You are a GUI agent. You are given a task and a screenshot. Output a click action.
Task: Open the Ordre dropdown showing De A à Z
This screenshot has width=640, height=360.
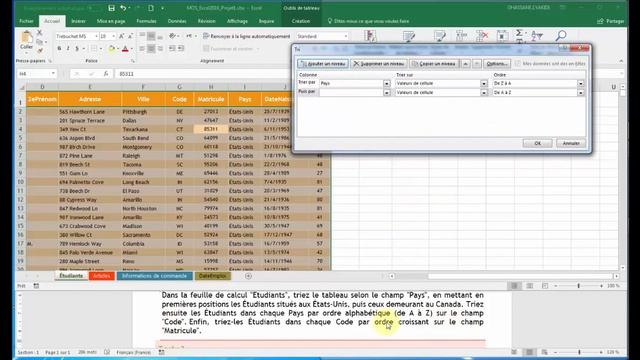click(x=580, y=93)
